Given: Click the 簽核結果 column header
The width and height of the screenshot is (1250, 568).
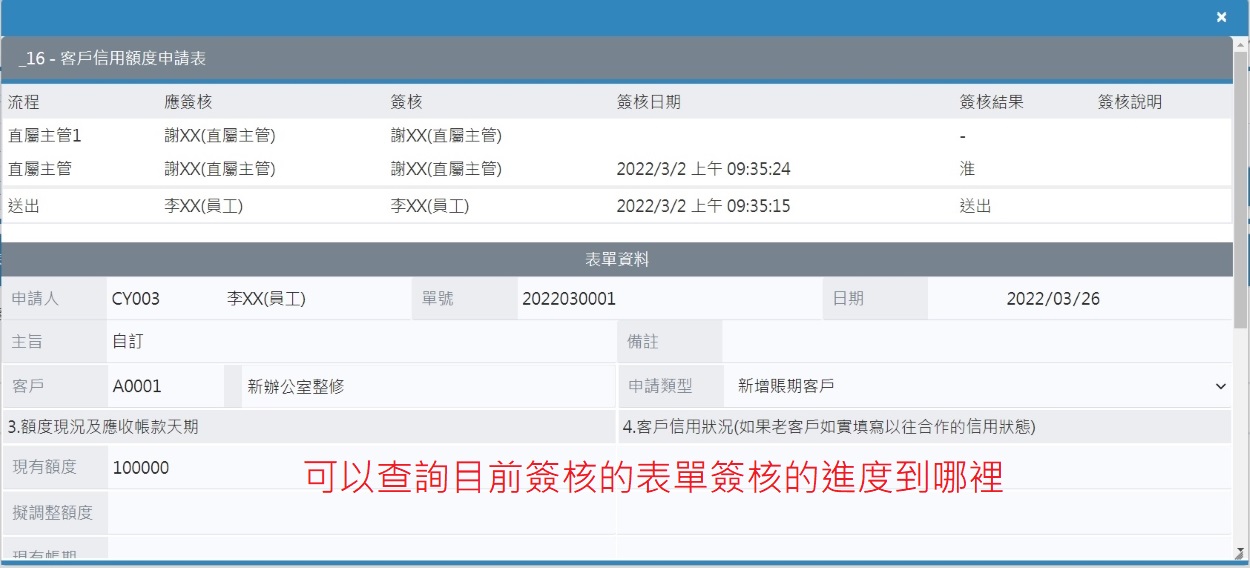Looking at the screenshot, I should [x=991, y=102].
